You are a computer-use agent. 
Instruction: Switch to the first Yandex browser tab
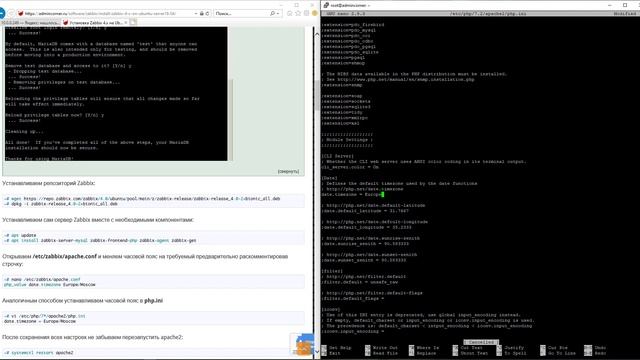coord(31,23)
